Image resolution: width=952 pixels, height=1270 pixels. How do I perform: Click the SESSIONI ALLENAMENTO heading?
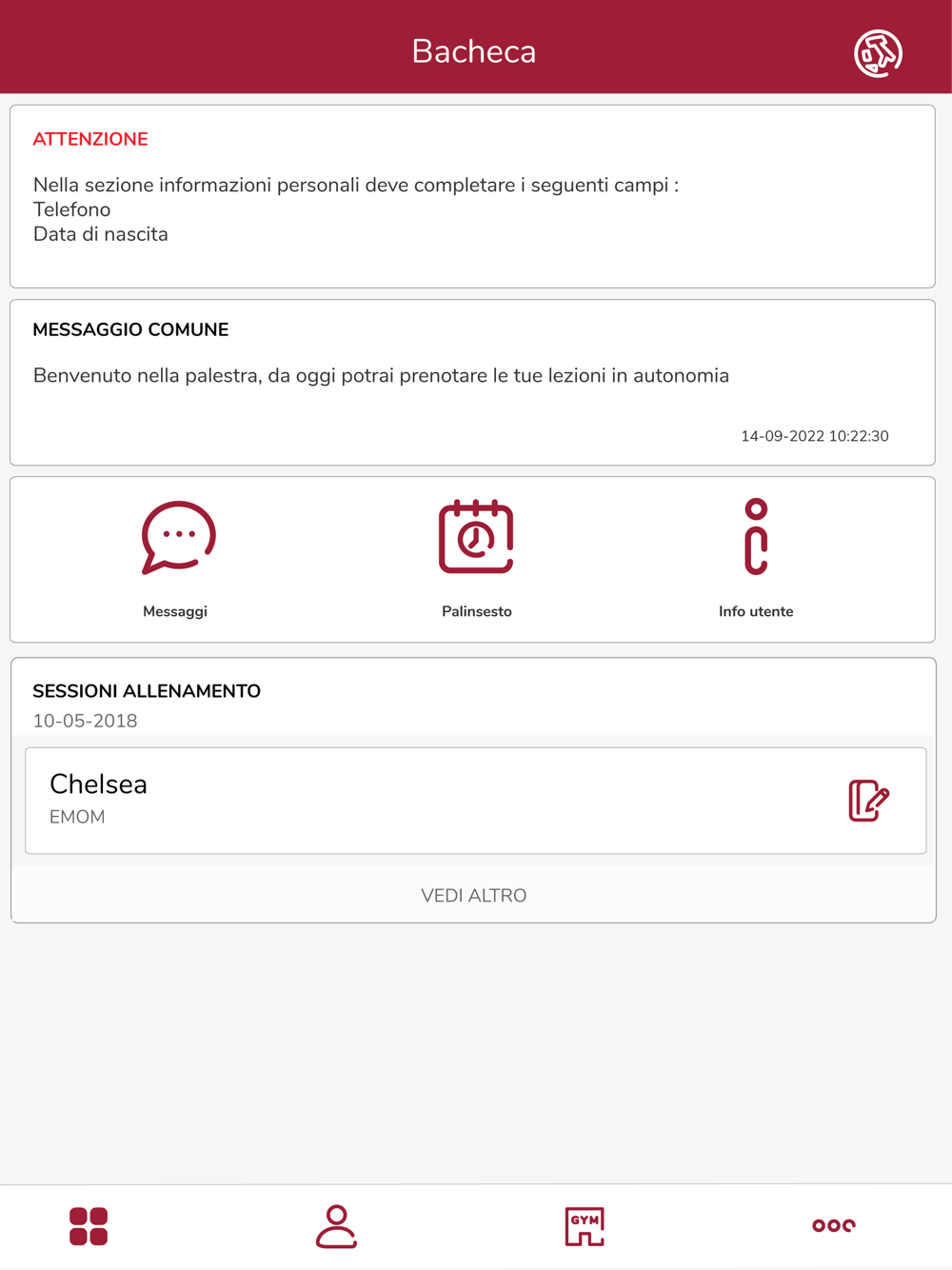pyautogui.click(x=147, y=691)
